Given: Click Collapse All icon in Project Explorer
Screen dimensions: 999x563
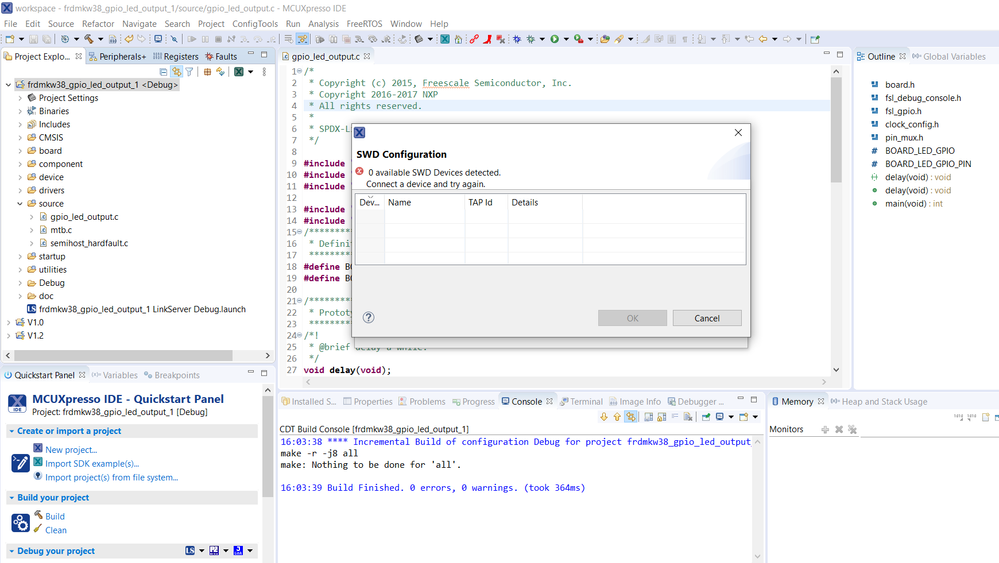Looking at the screenshot, I should (163, 71).
